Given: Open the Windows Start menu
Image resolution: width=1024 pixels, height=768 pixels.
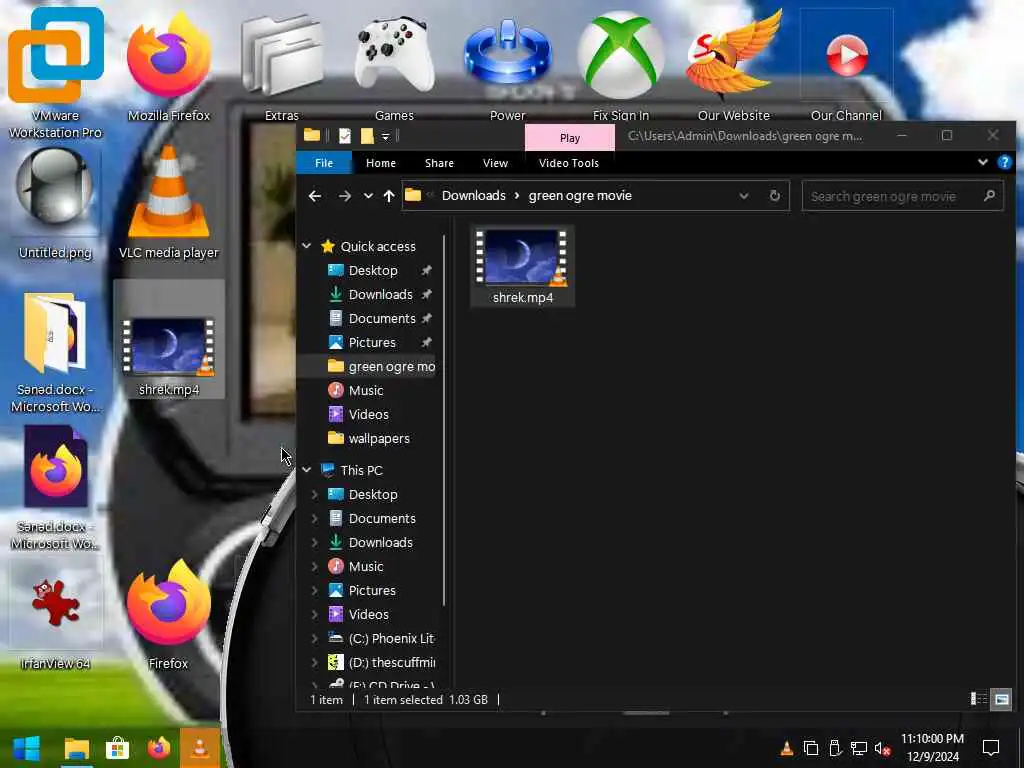Looking at the screenshot, I should (26, 748).
